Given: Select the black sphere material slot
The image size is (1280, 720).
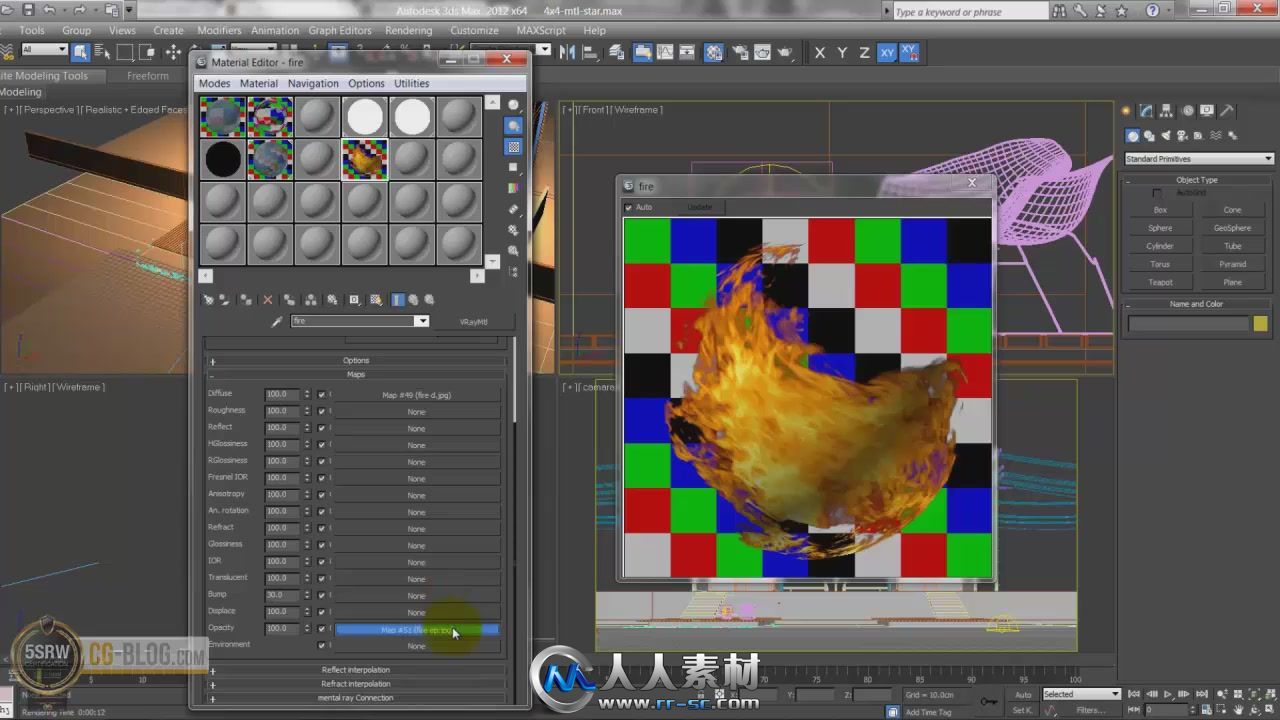Looking at the screenshot, I should click(x=223, y=159).
